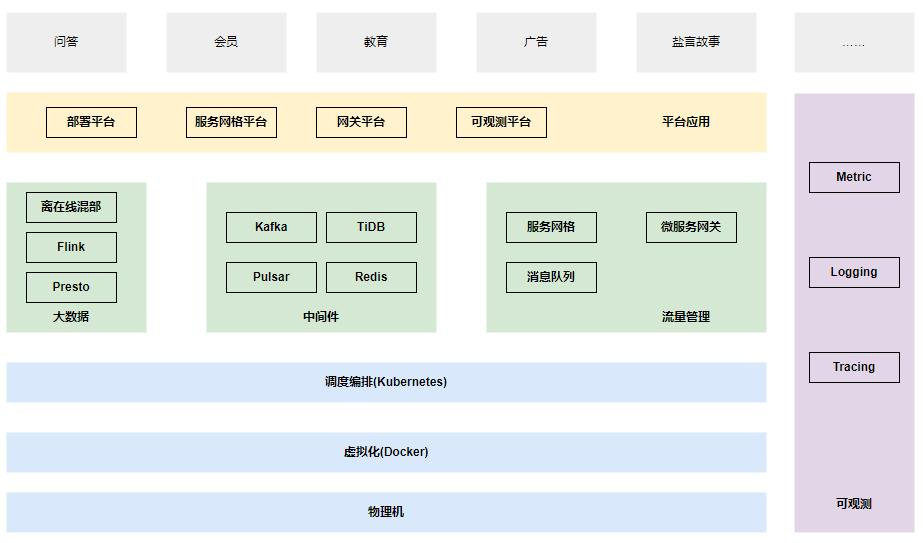
Task: Select the 消息队列 box
Action: click(552, 277)
